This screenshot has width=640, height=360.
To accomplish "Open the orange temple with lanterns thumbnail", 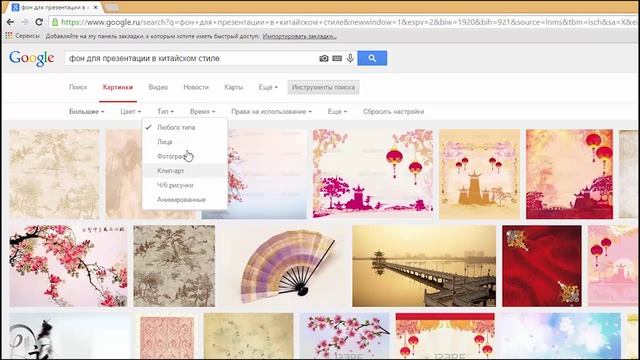I will coord(480,174).
